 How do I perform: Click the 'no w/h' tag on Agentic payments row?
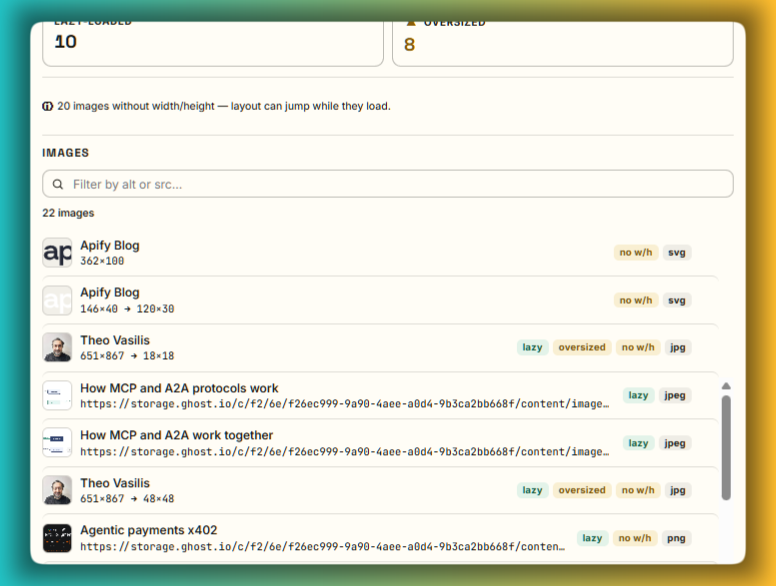tap(635, 538)
